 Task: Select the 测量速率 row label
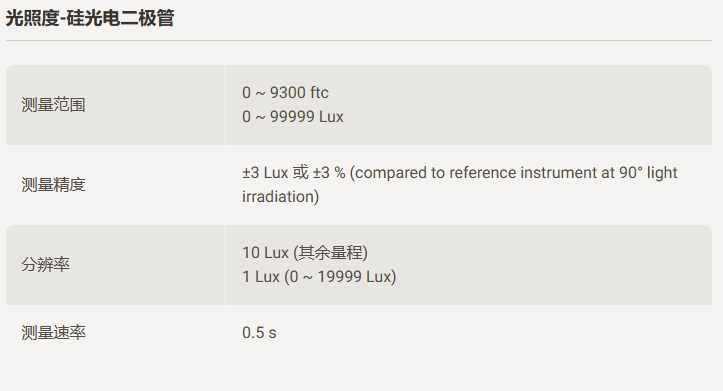coord(53,332)
